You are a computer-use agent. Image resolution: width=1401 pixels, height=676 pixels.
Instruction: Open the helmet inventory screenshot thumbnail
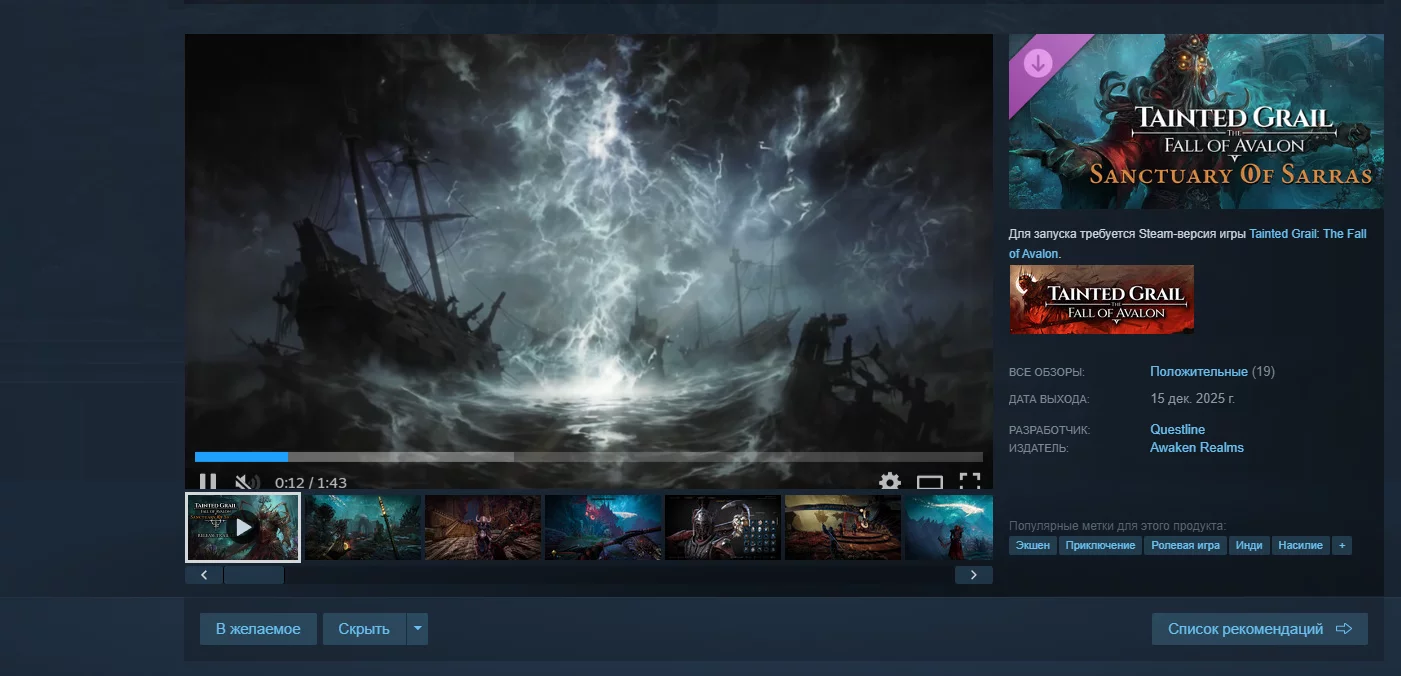[x=723, y=527]
